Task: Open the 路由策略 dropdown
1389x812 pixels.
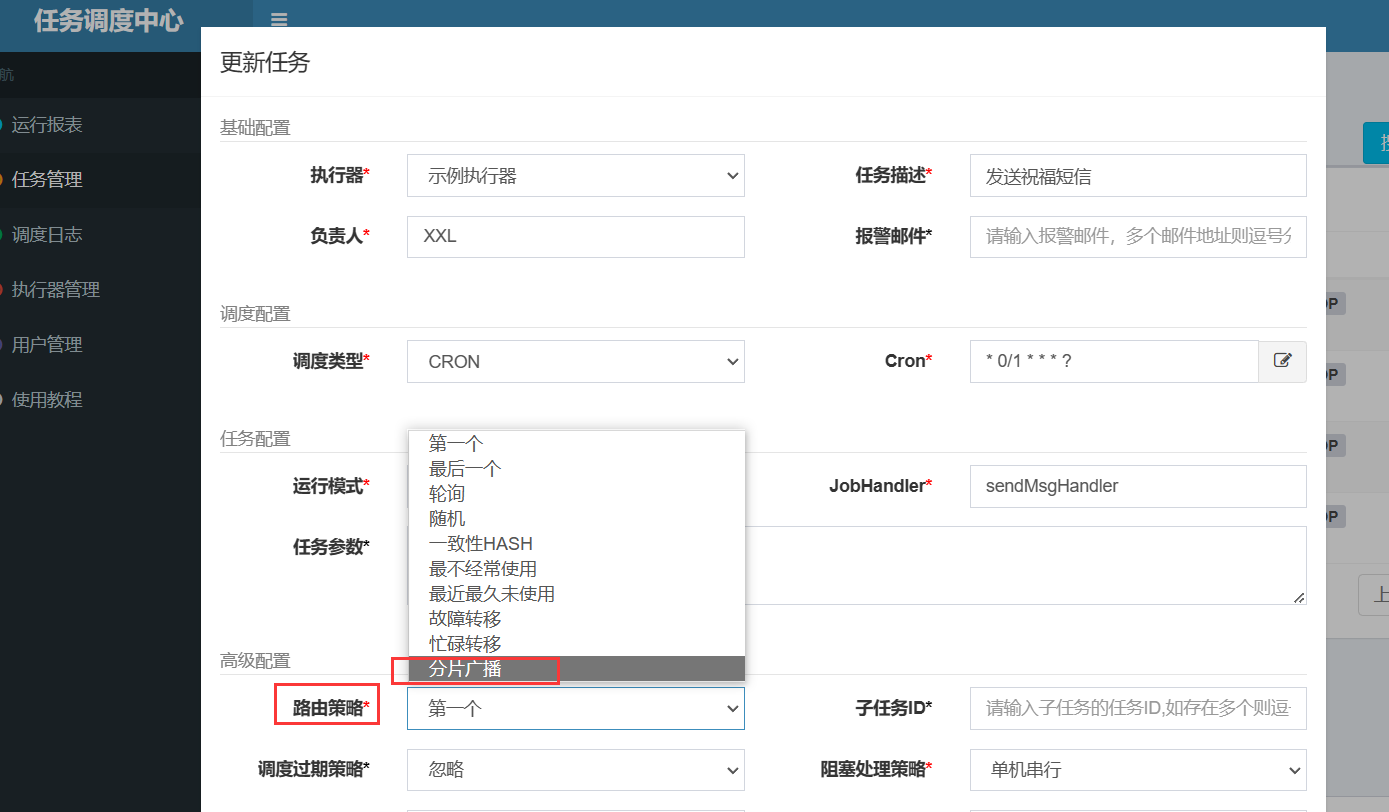Action: [576, 708]
